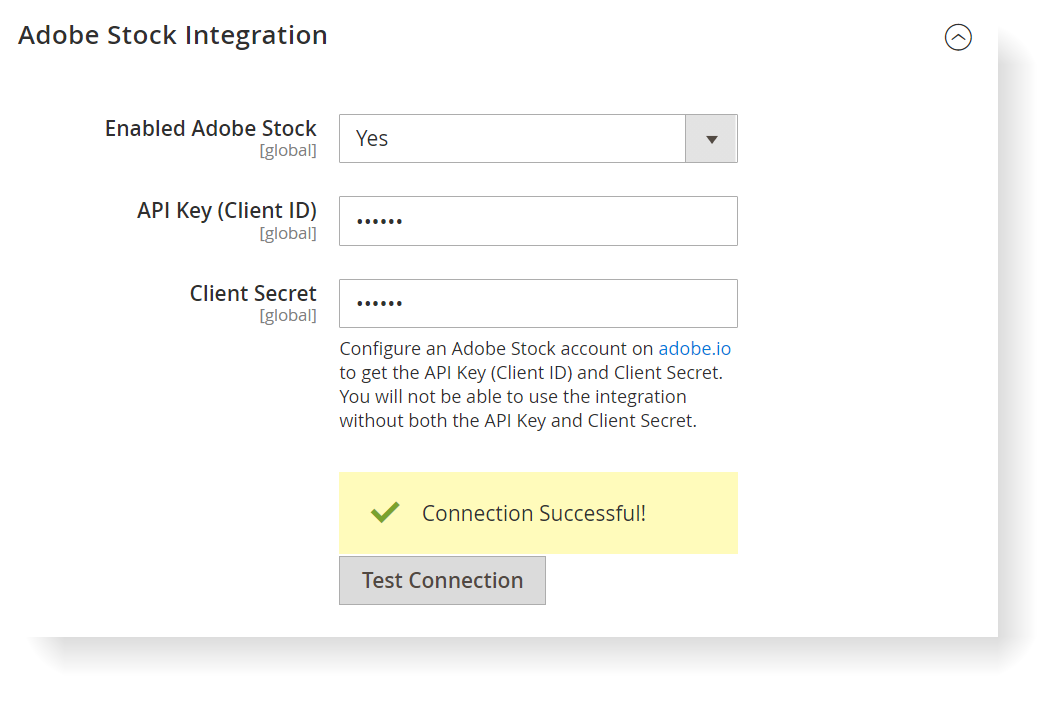Viewport: 1063px width, 702px height.
Task: Click the dropdown arrow beside Yes
Action: click(x=711, y=139)
